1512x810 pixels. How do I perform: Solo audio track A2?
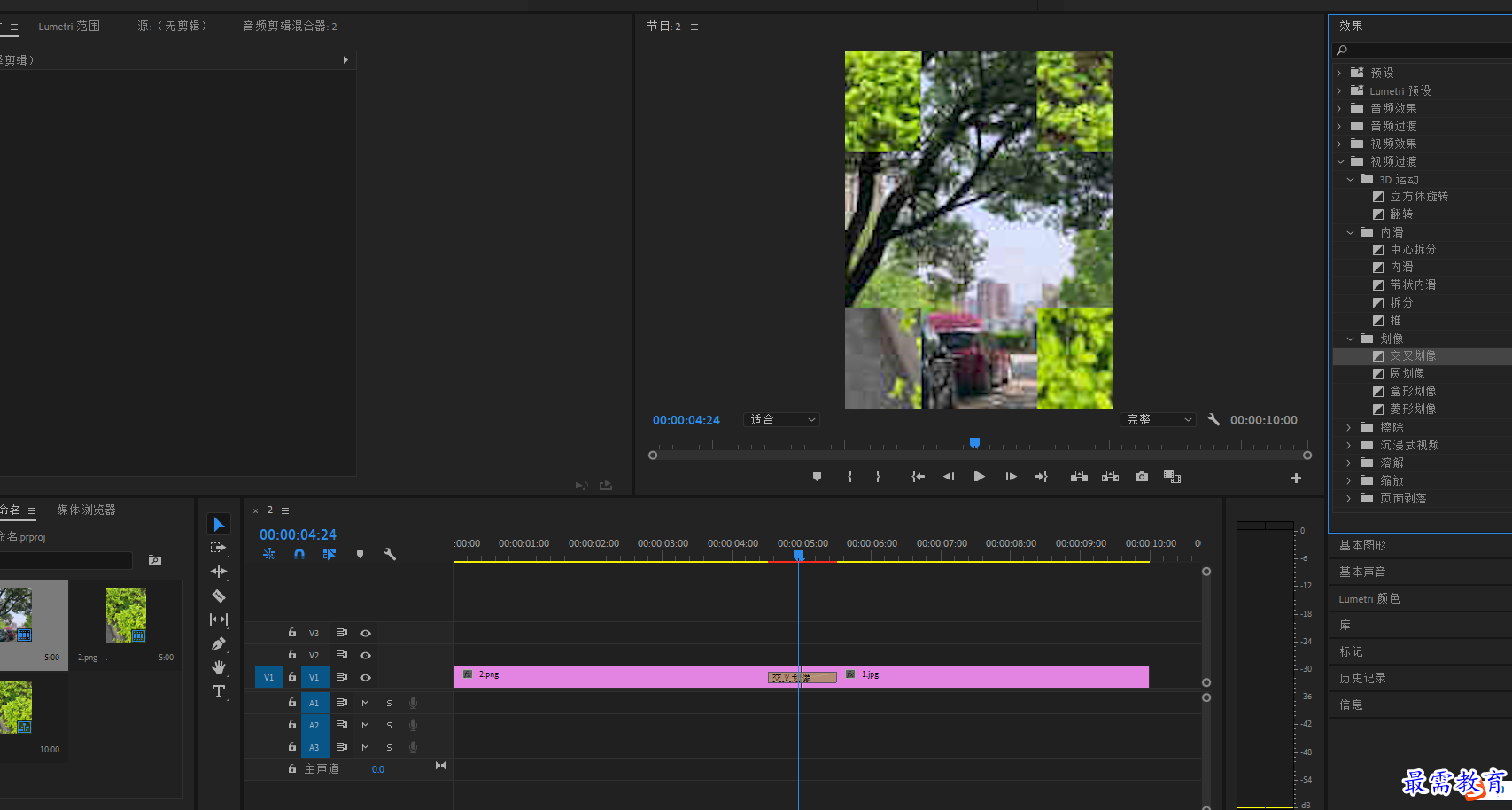pyautogui.click(x=389, y=725)
